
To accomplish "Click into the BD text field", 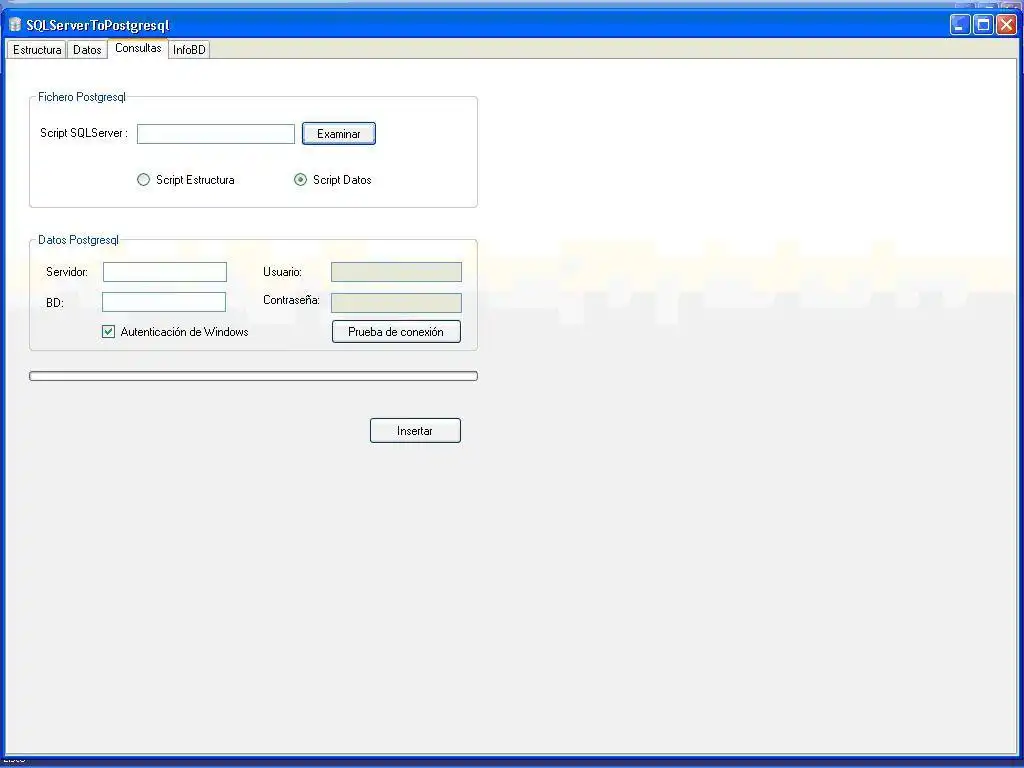I will 164,302.
